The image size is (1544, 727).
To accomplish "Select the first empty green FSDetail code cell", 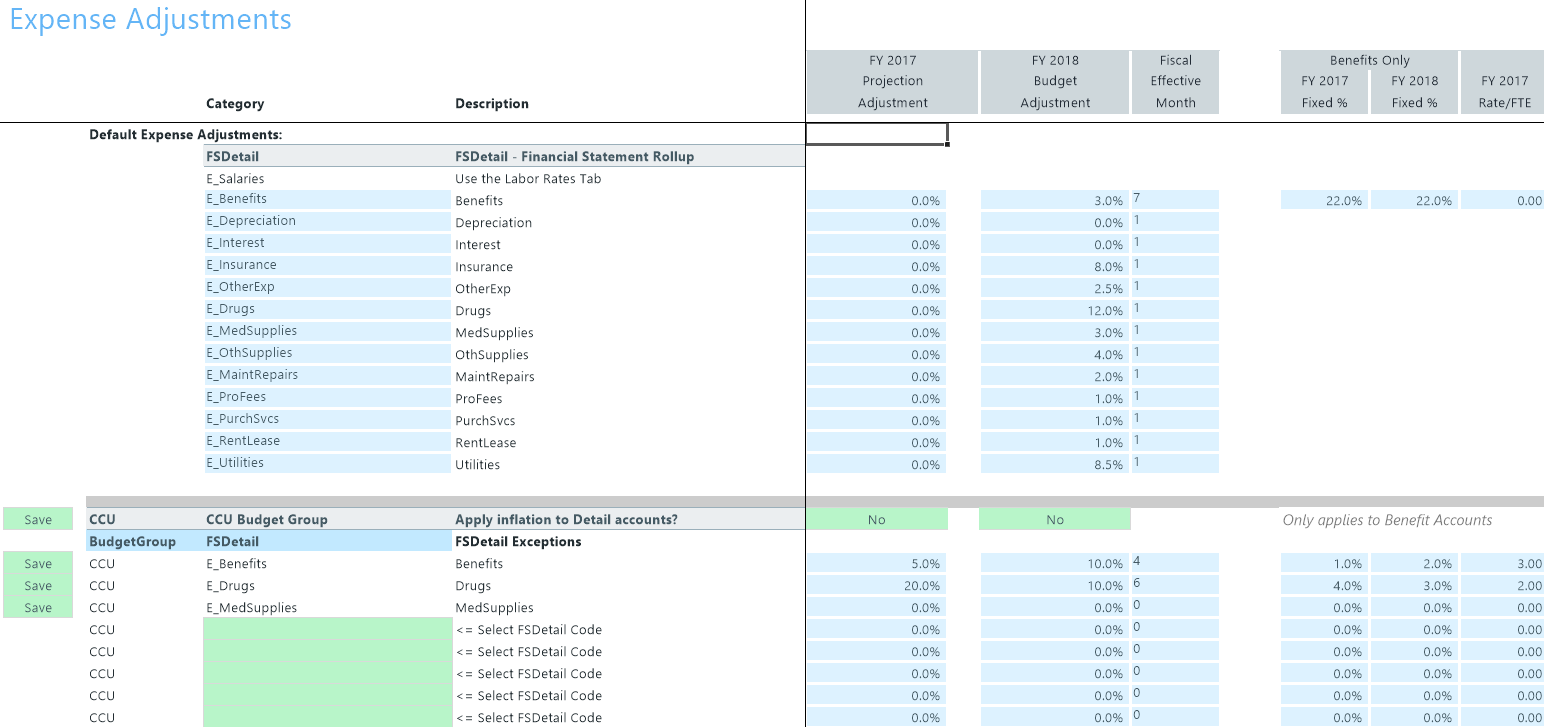I will [328, 629].
